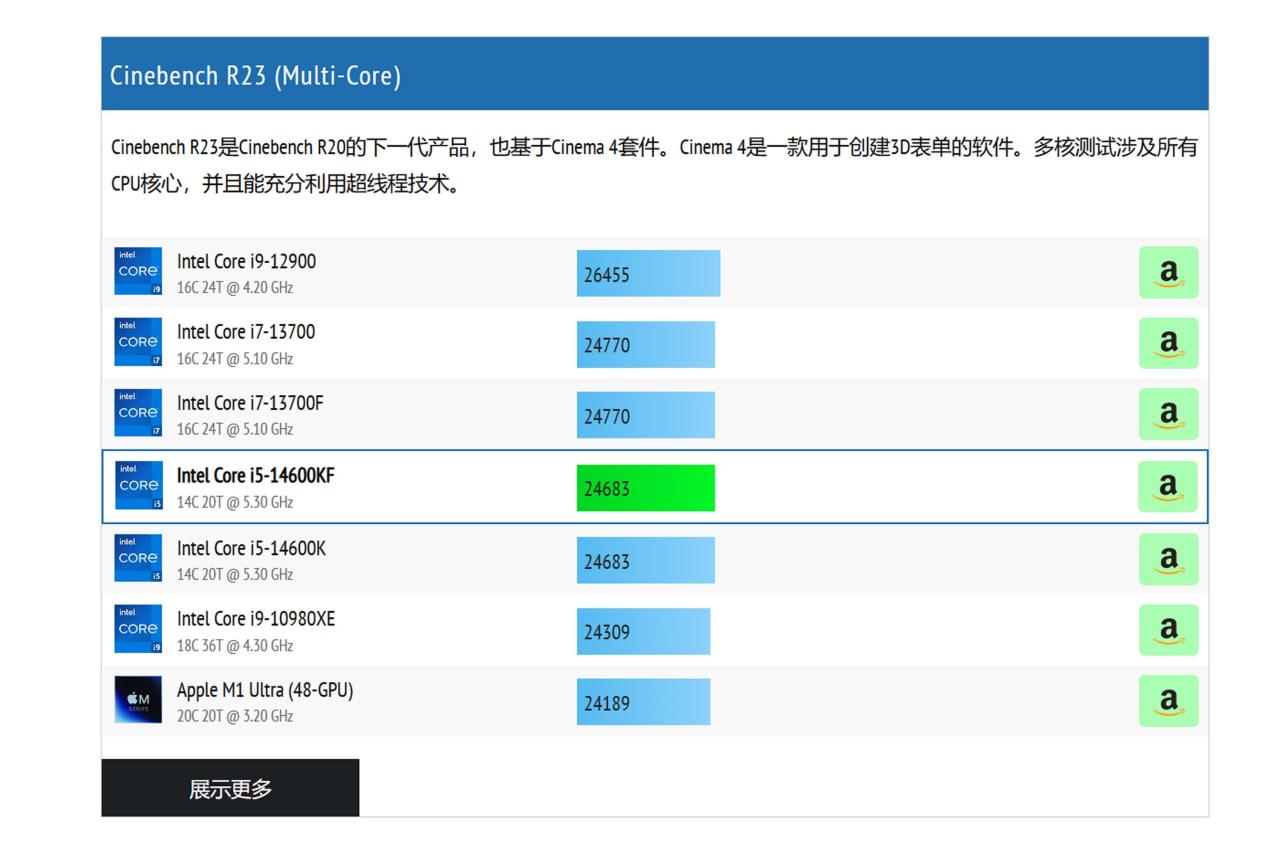Click the Intel Core i7-13700F row logo
This screenshot has height=853, width=1280.
[x=138, y=414]
